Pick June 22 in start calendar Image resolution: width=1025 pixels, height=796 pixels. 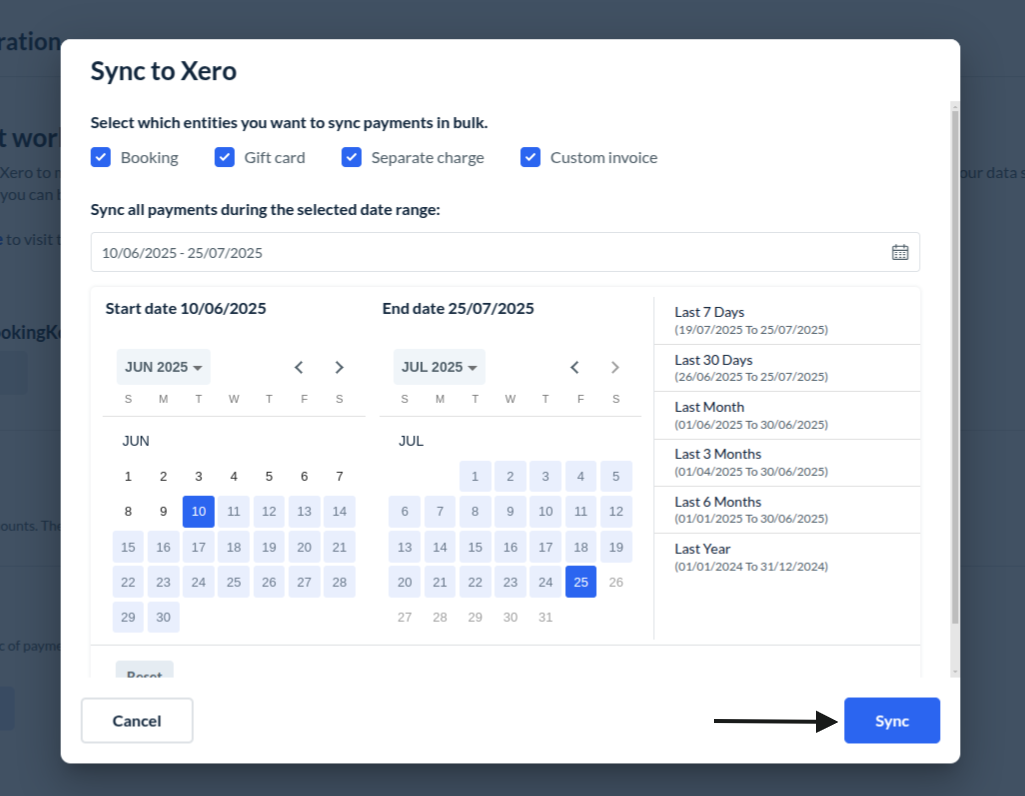point(128,582)
